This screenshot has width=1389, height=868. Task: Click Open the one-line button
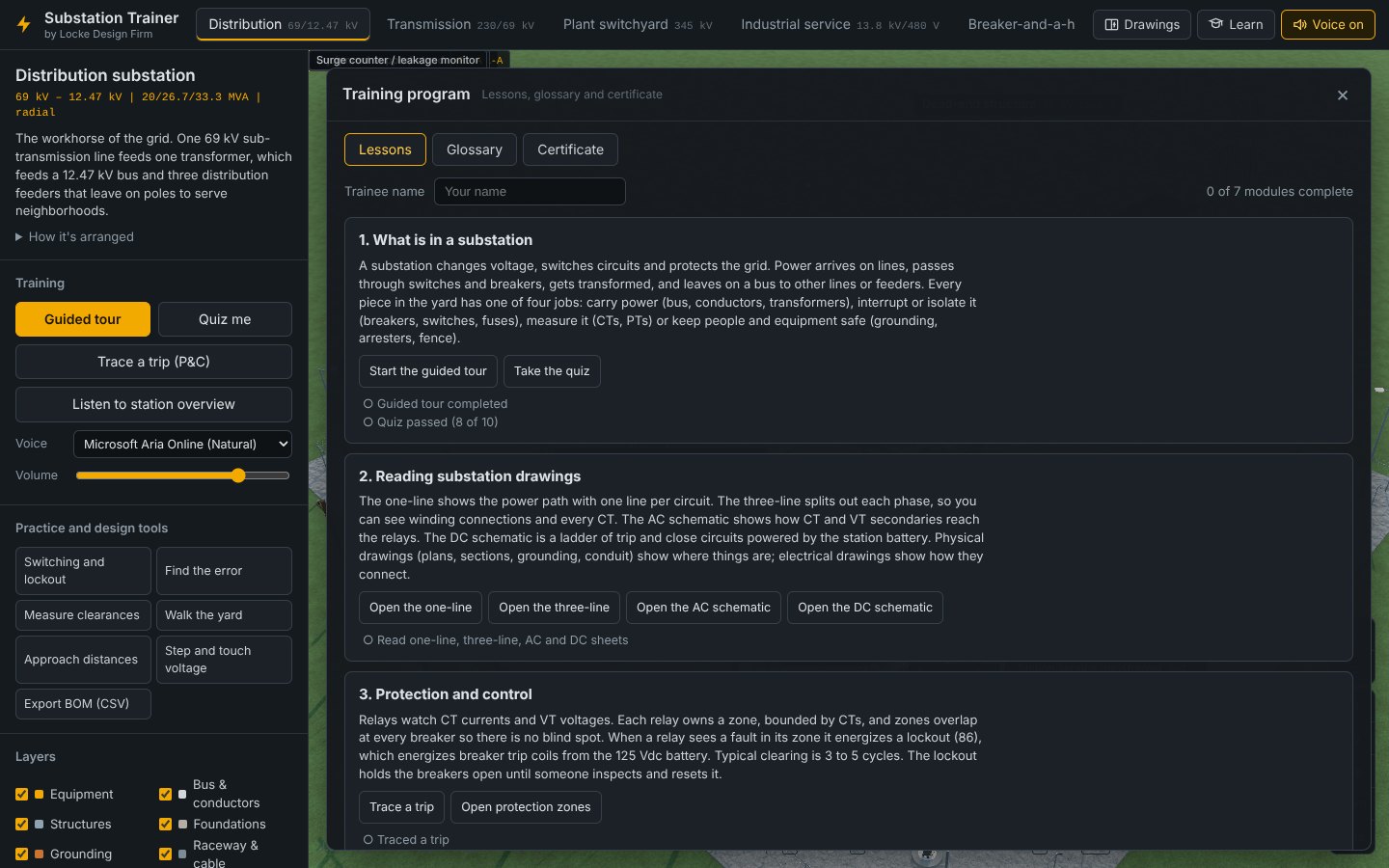coord(421,608)
